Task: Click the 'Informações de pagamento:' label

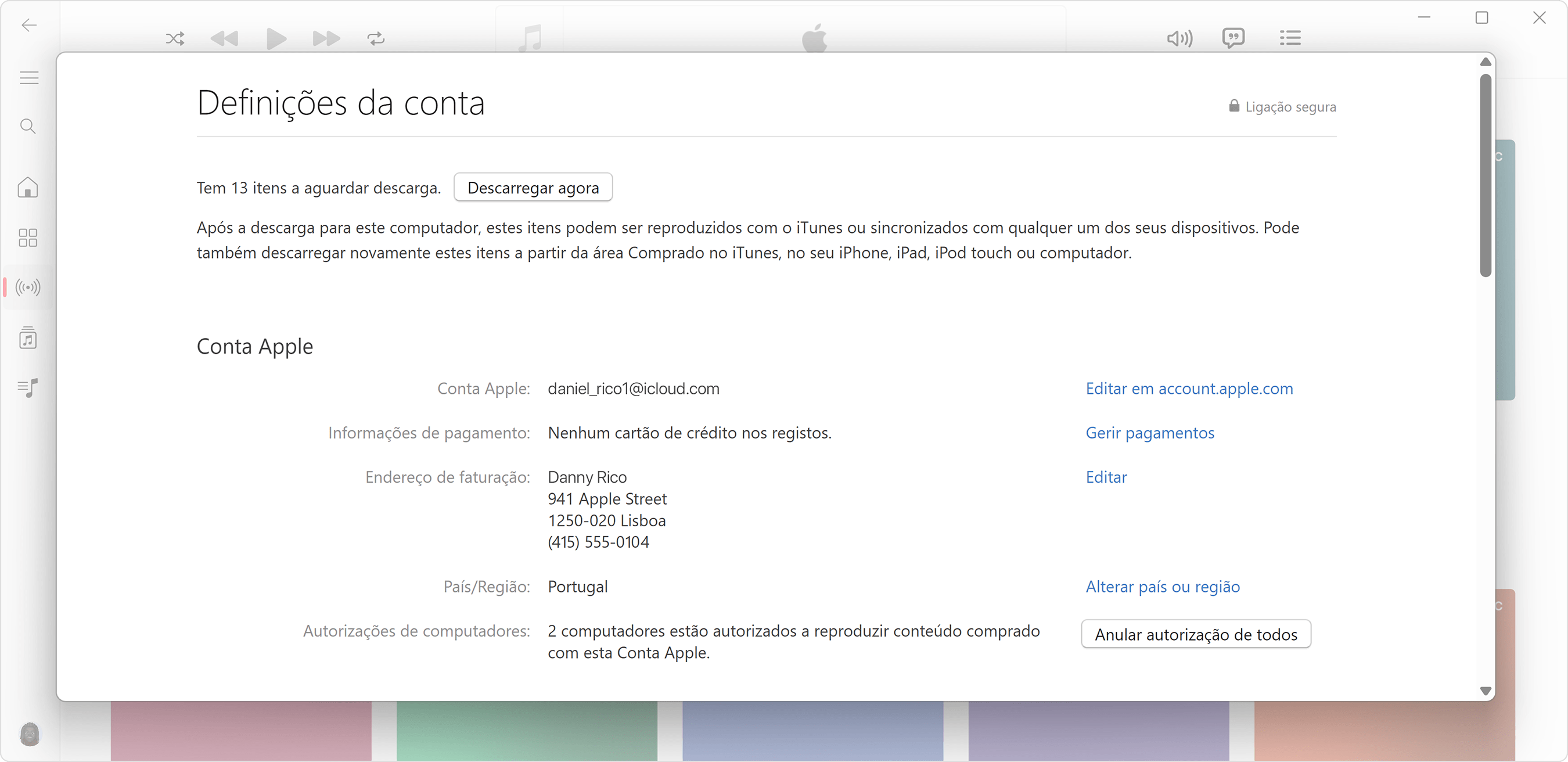Action: 429,433
